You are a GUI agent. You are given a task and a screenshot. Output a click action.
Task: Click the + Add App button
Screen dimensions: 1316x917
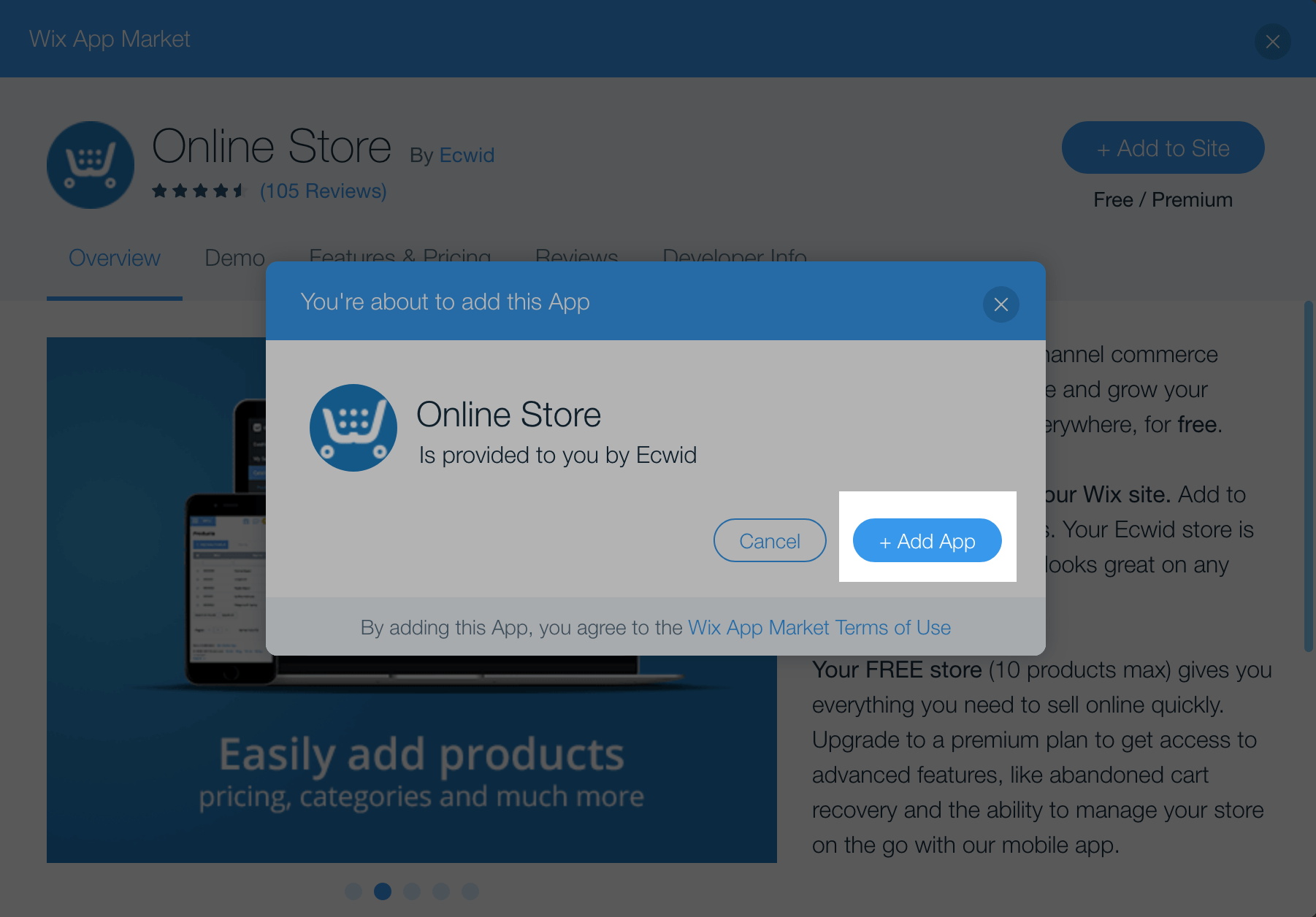pyautogui.click(x=927, y=540)
